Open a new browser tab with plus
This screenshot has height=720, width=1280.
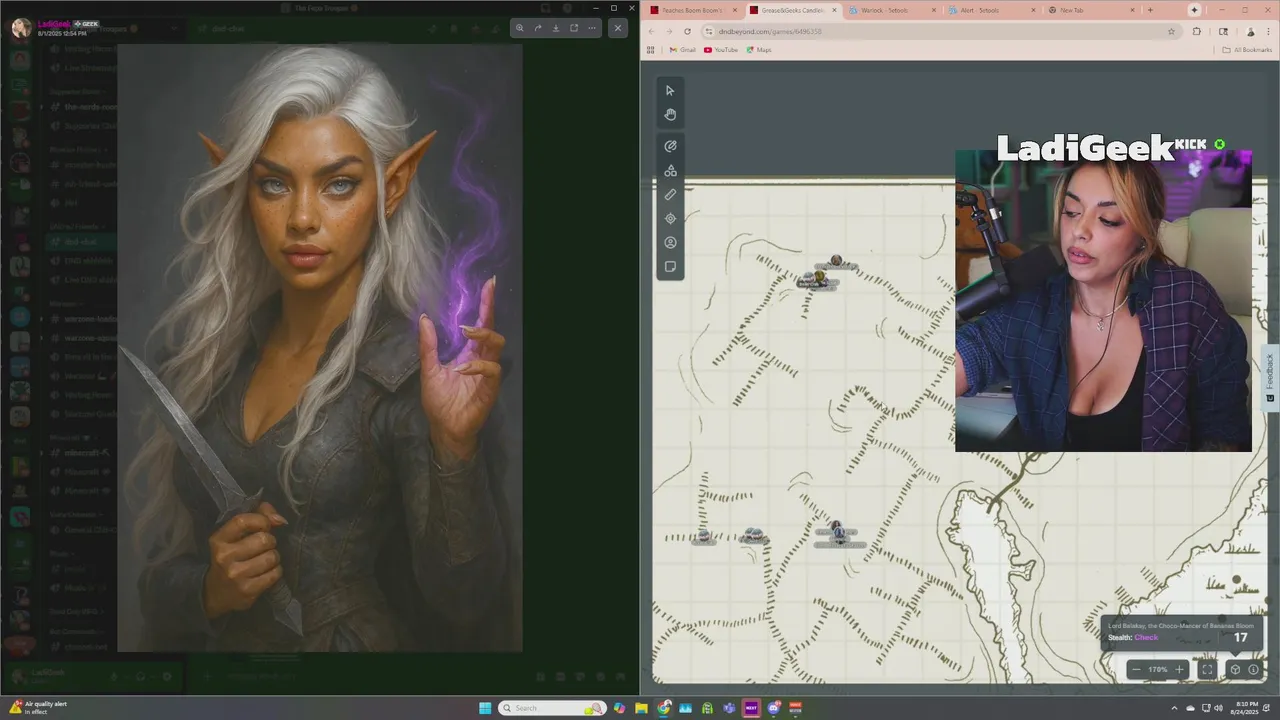[1150, 10]
